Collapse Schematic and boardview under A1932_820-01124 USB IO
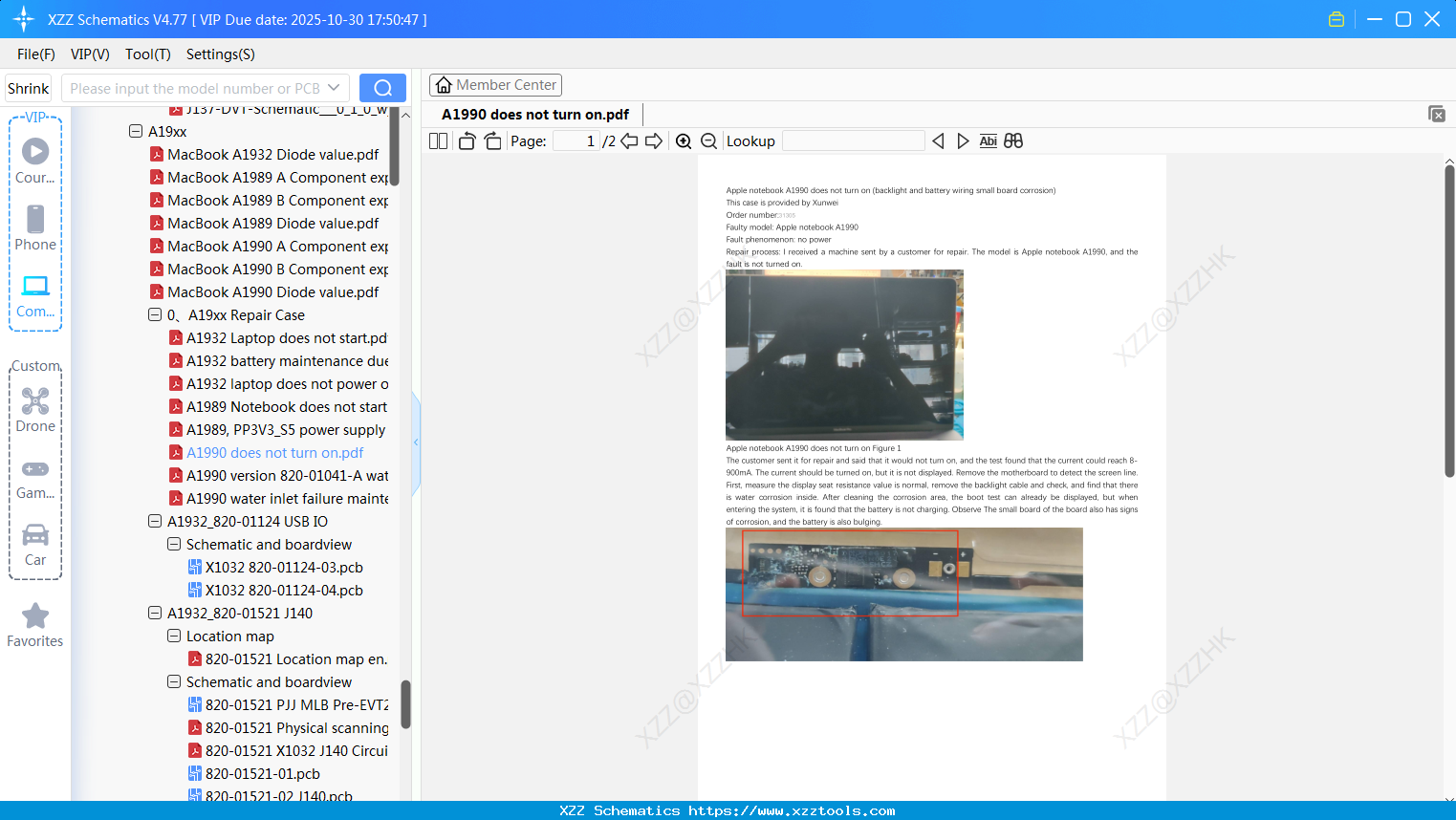 pos(174,544)
